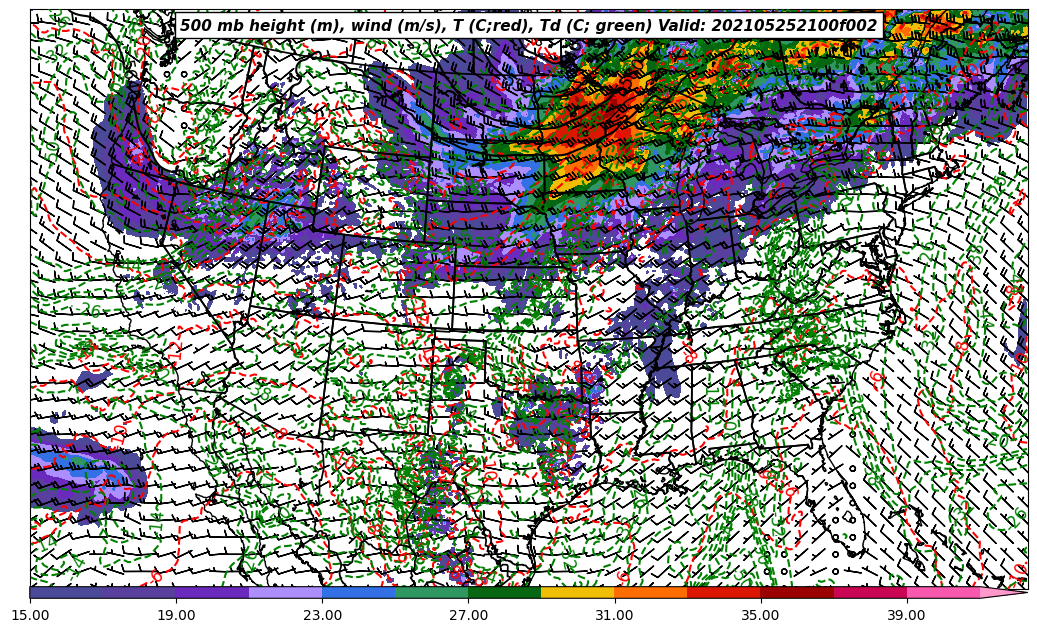
Task: Click the 15.00 colorbar tick label
Action: [x=31, y=615]
